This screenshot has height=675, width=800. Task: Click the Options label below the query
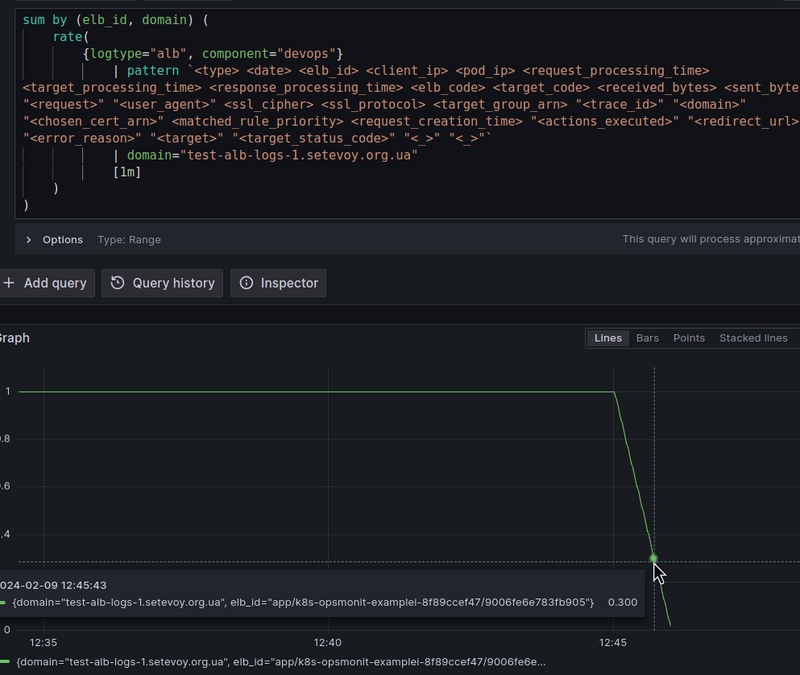(63, 240)
